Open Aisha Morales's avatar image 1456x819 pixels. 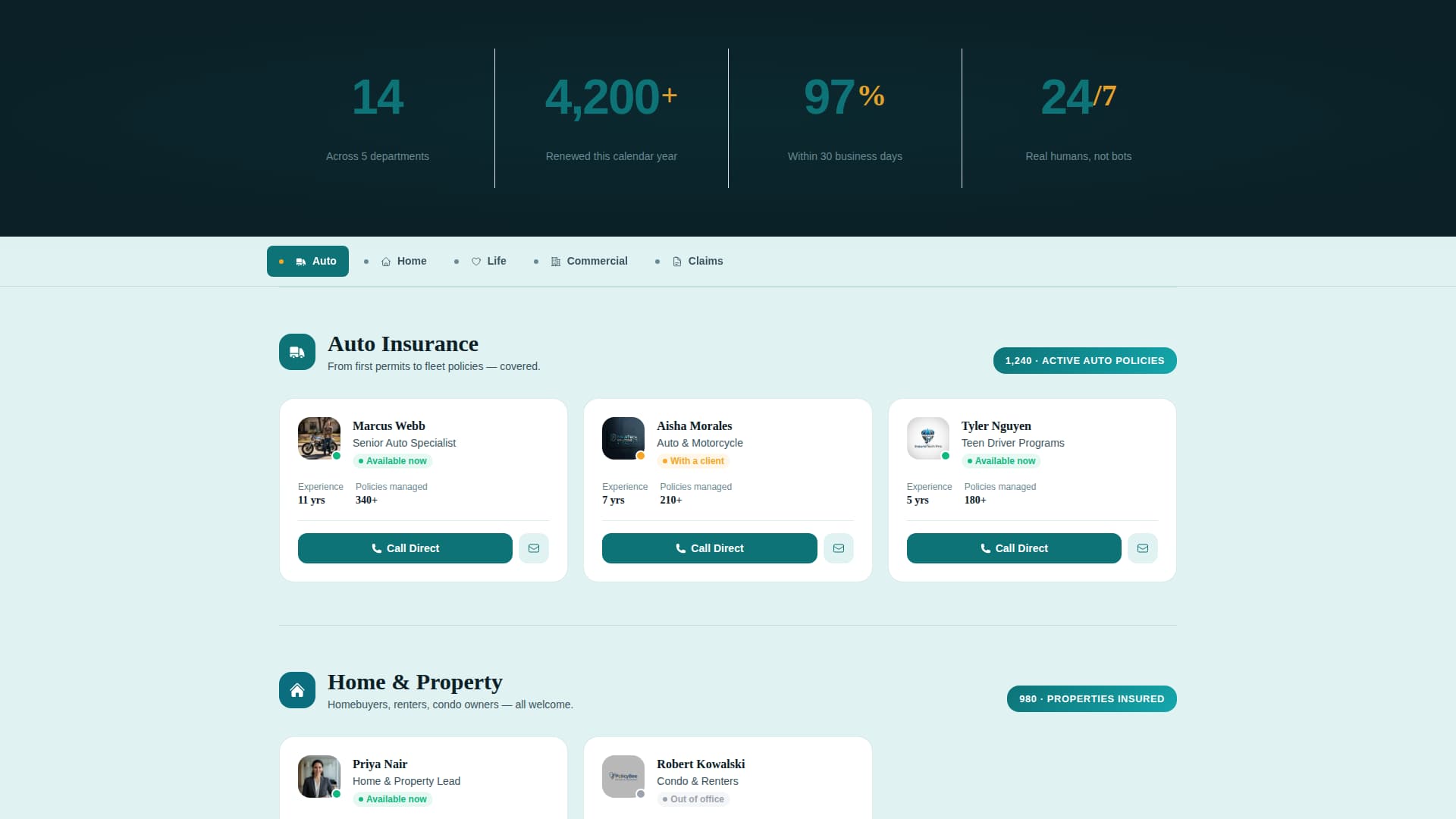[623, 438]
